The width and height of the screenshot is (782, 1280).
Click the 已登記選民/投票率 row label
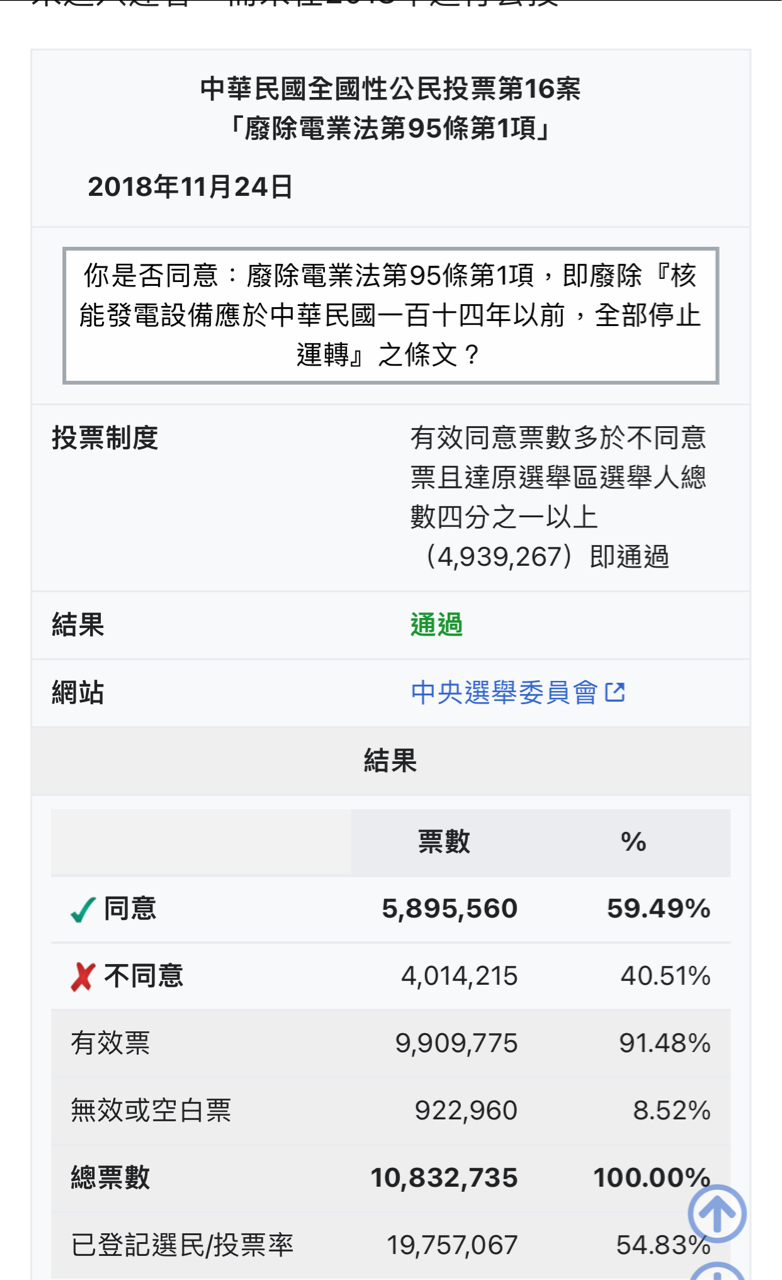[182, 1245]
